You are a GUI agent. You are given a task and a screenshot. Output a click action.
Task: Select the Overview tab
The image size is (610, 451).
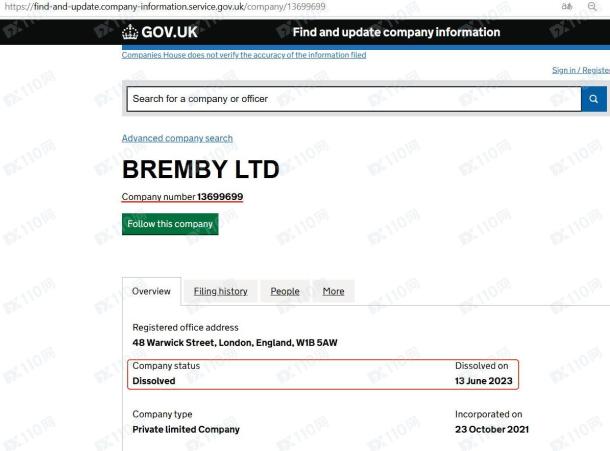click(151, 291)
